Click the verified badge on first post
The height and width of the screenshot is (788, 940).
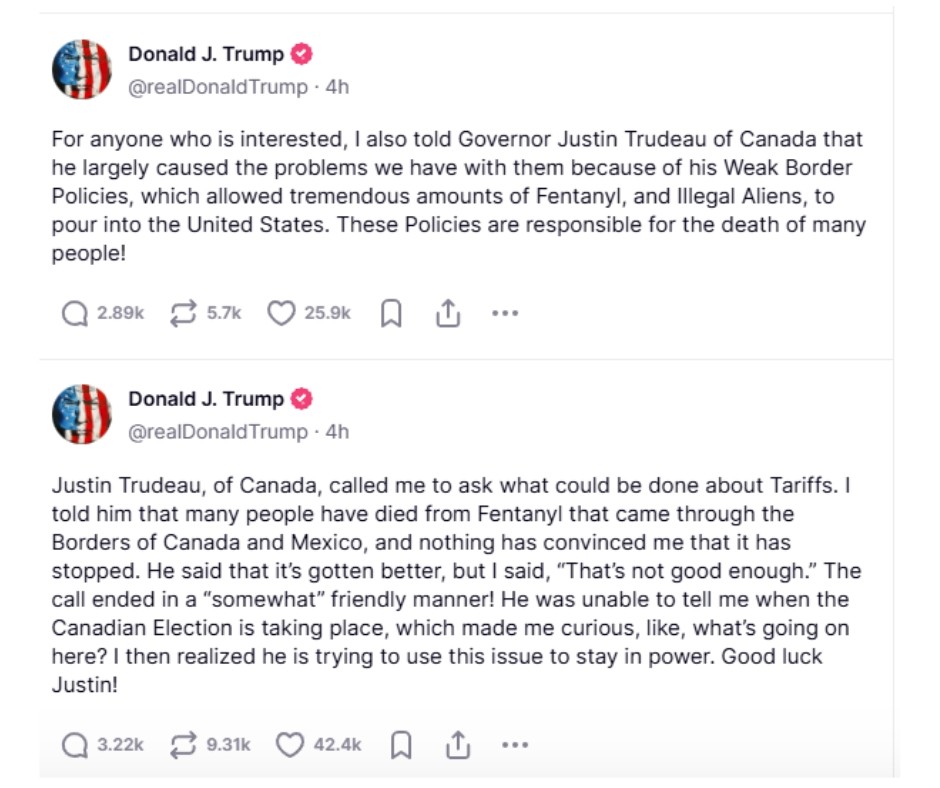tap(302, 54)
